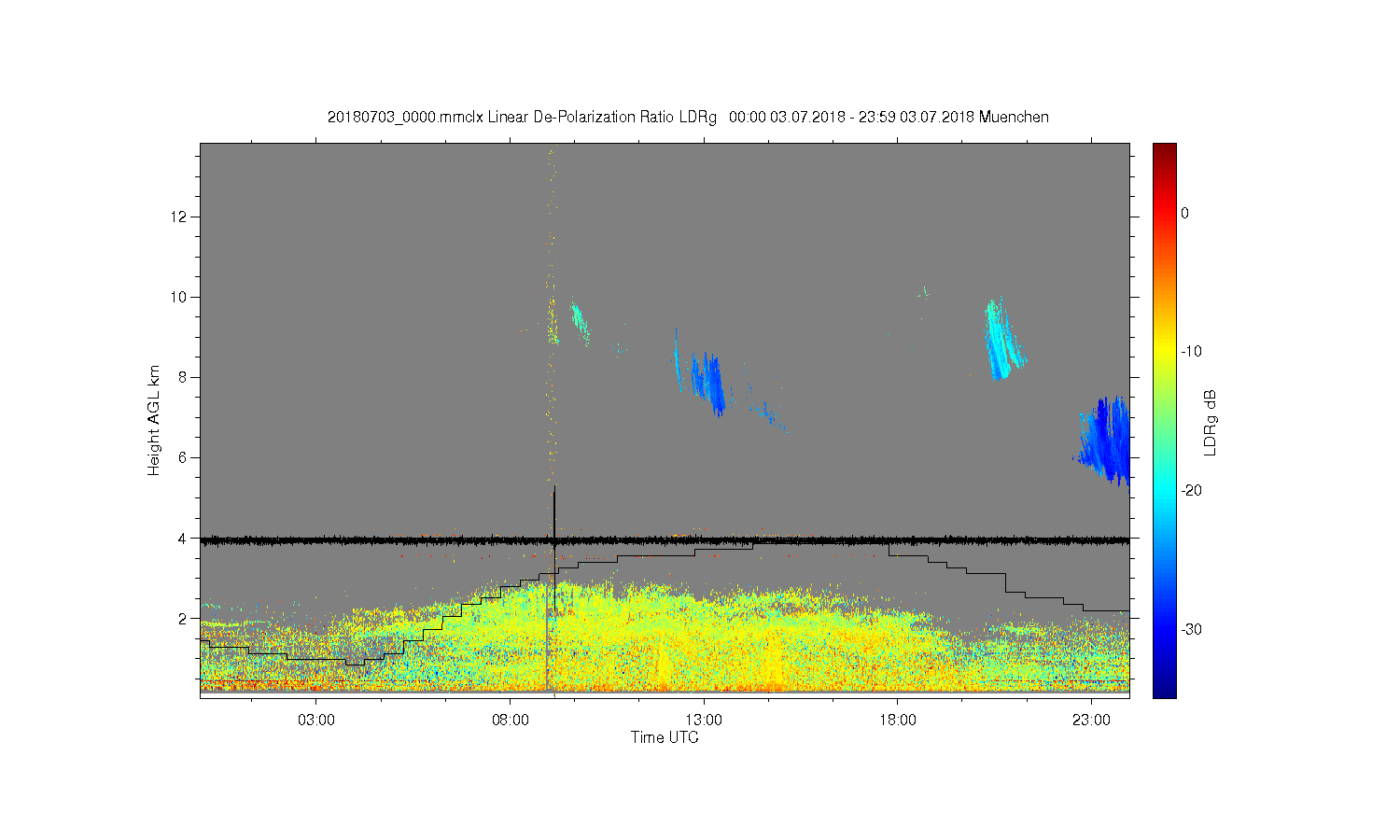Click the yellow region of the colorbar
The image size is (1400, 840).
click(1164, 353)
